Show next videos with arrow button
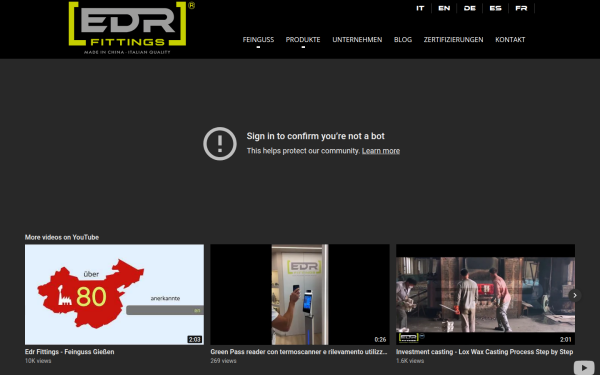 pos(575,295)
